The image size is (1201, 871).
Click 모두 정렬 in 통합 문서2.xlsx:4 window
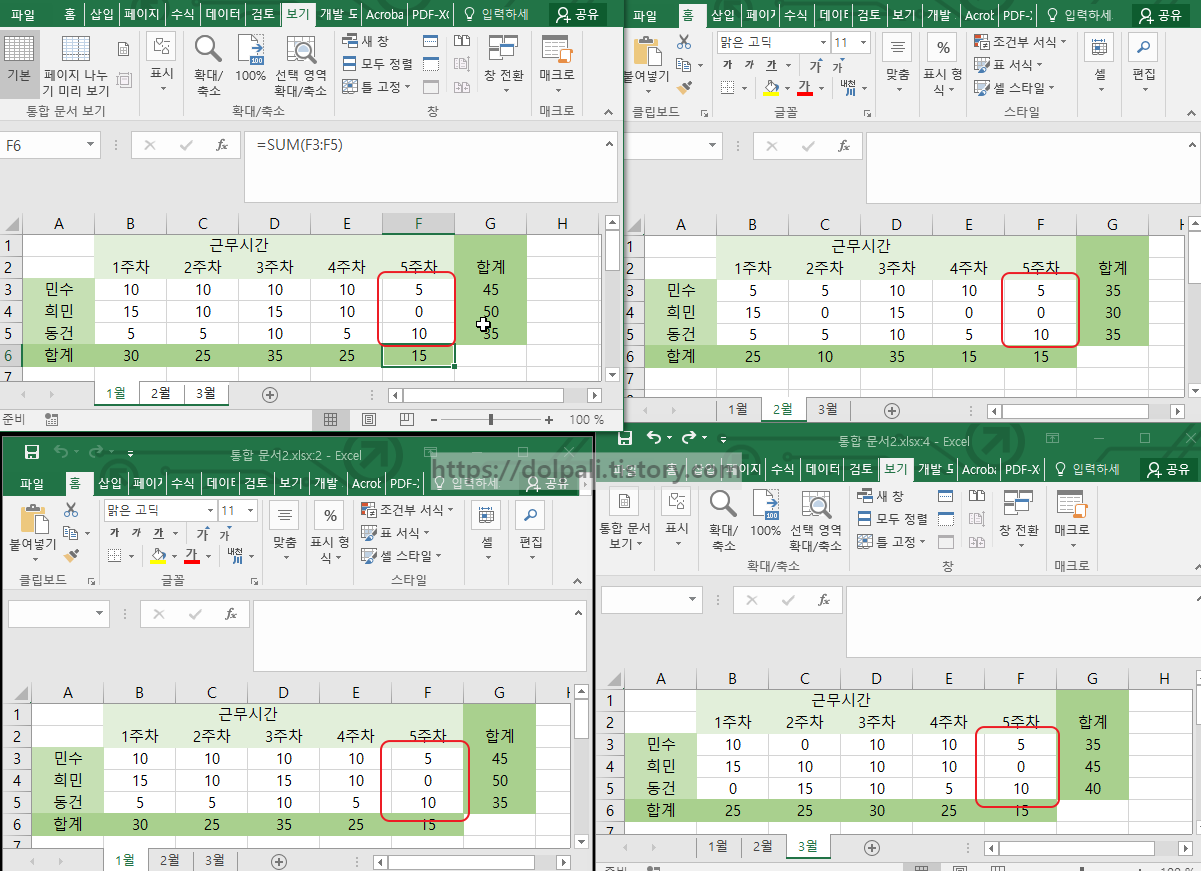(892, 519)
